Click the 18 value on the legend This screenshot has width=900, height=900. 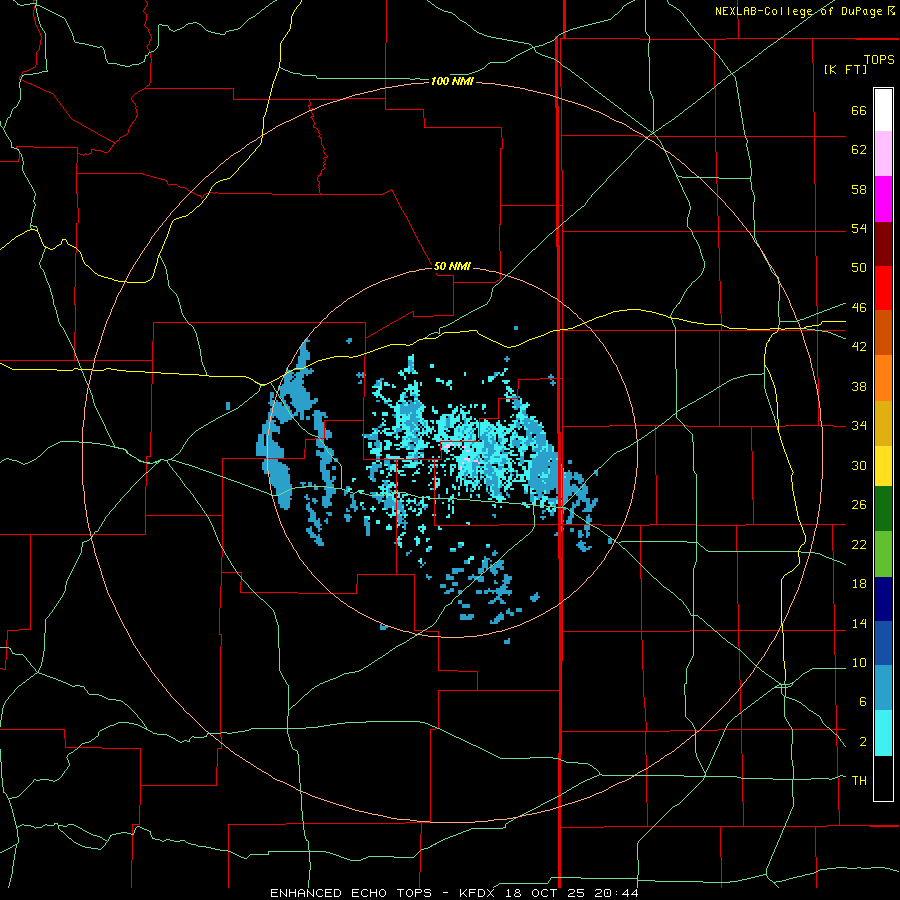click(859, 584)
